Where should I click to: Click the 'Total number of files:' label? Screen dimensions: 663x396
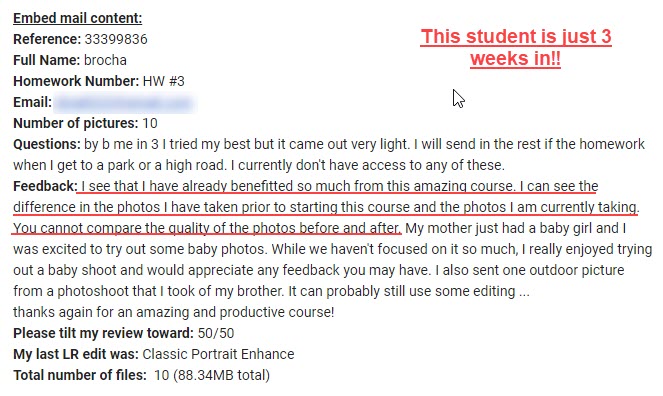coord(80,375)
